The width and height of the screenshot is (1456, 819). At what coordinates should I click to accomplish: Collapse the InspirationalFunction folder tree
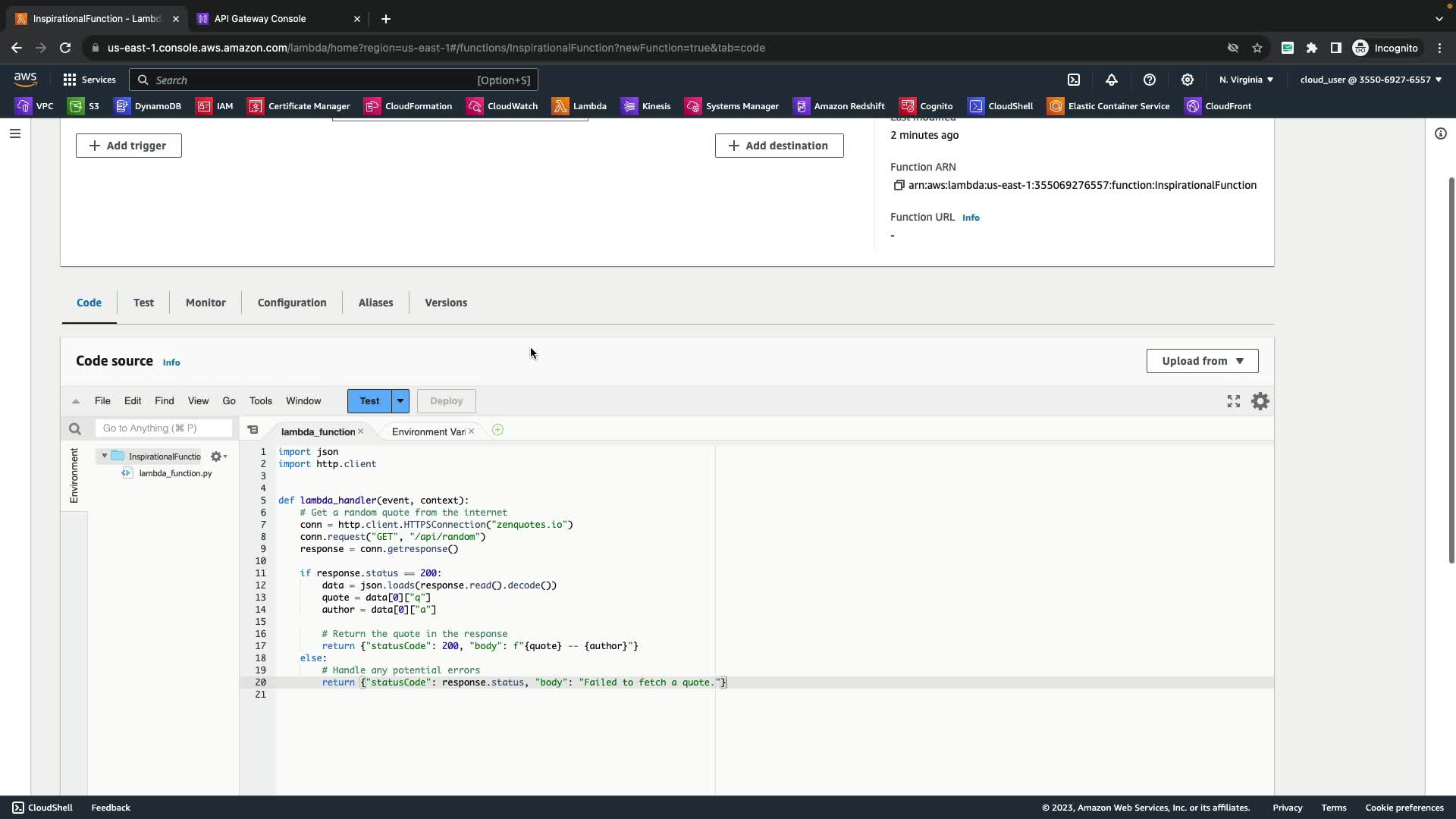click(x=105, y=456)
